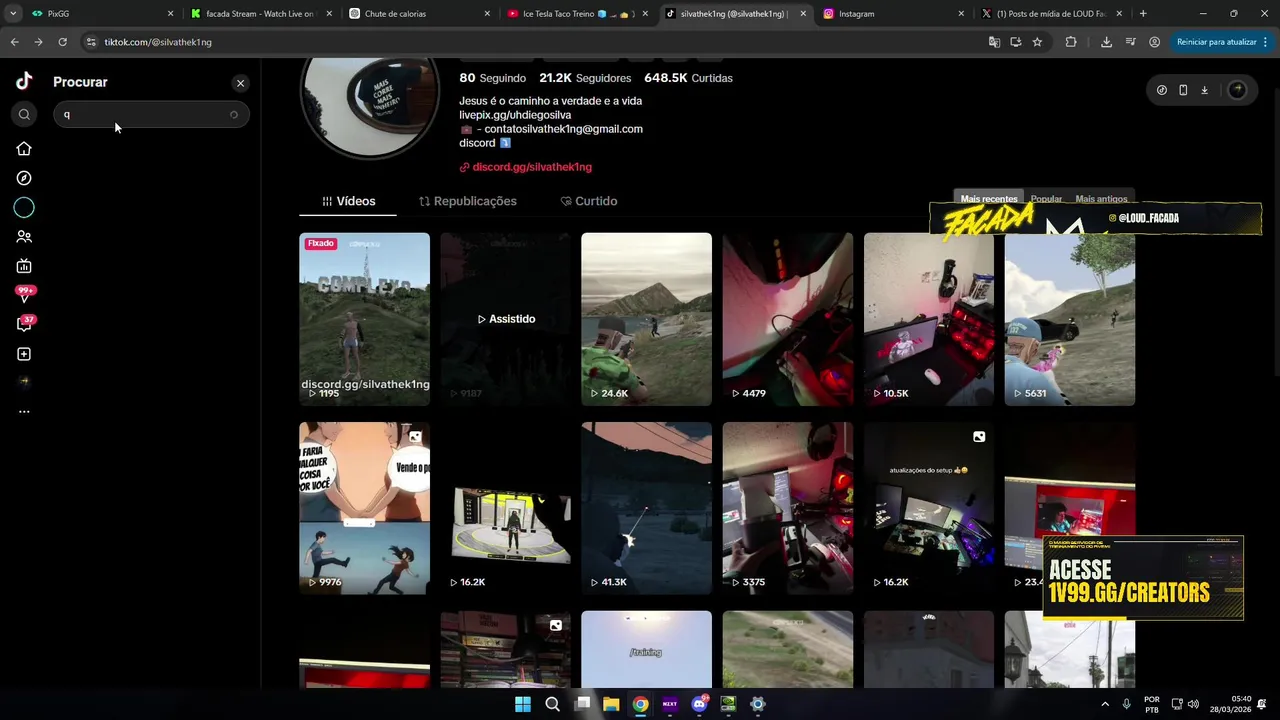1280x720 pixels.
Task: Reload the page with the refresh icon
Action: tap(62, 42)
